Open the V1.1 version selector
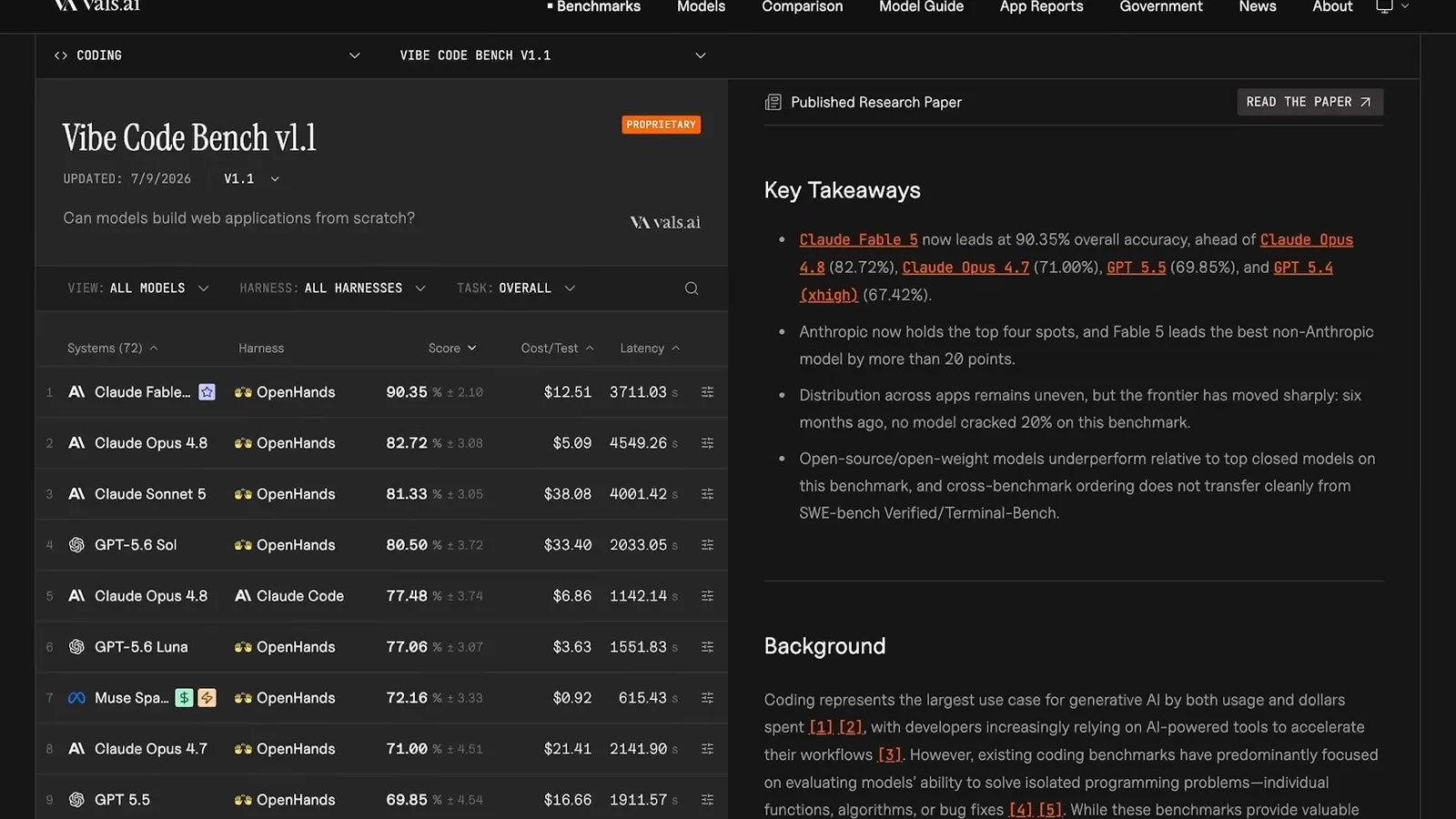The height and width of the screenshot is (819, 1456). tap(251, 179)
